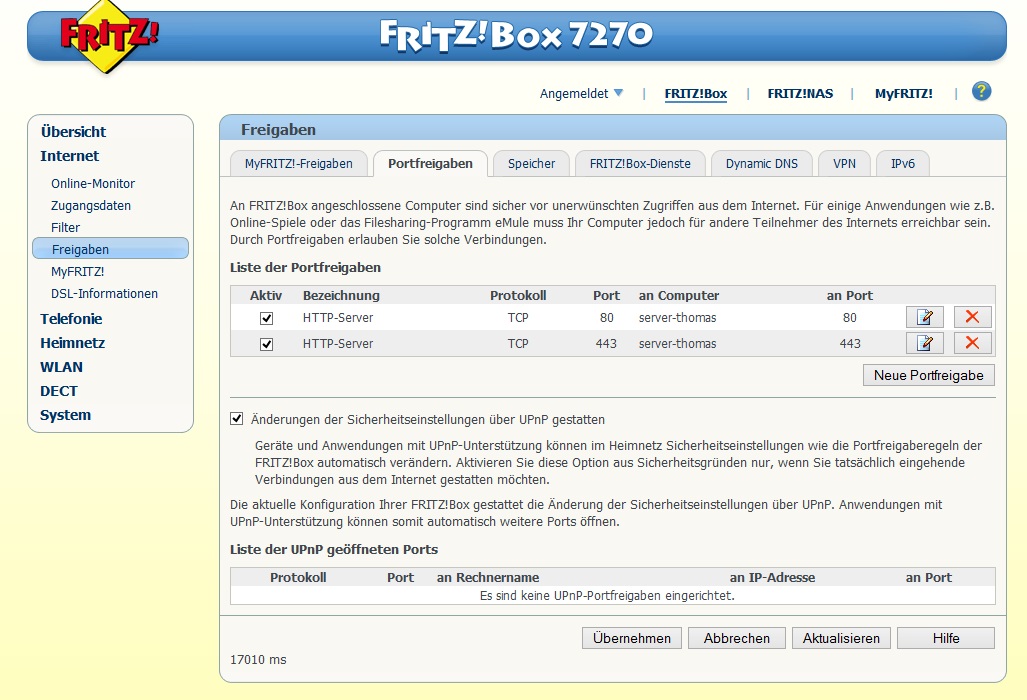The height and width of the screenshot is (700, 1027).
Task: Click the an Computer column header
Action: [679, 295]
